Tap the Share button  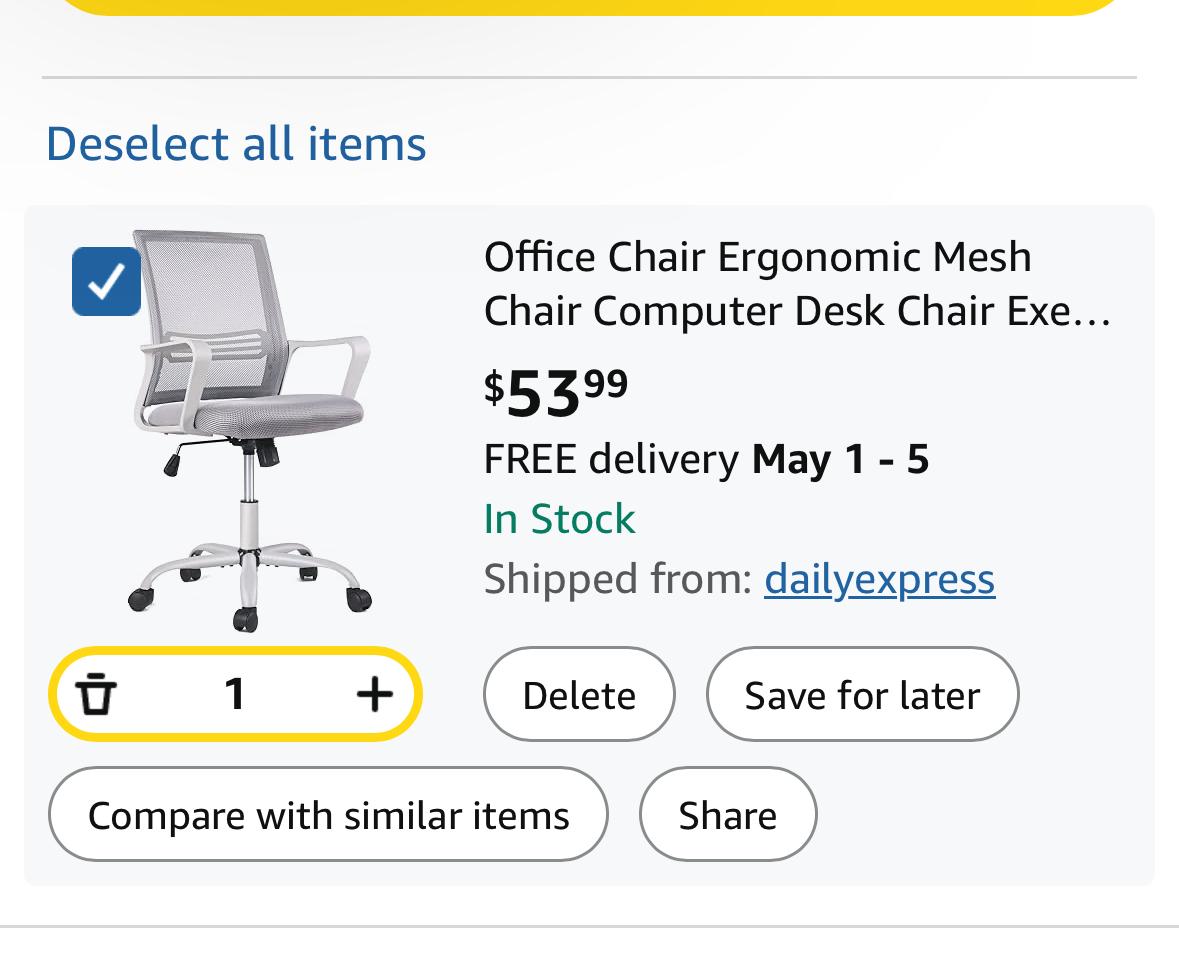click(728, 815)
